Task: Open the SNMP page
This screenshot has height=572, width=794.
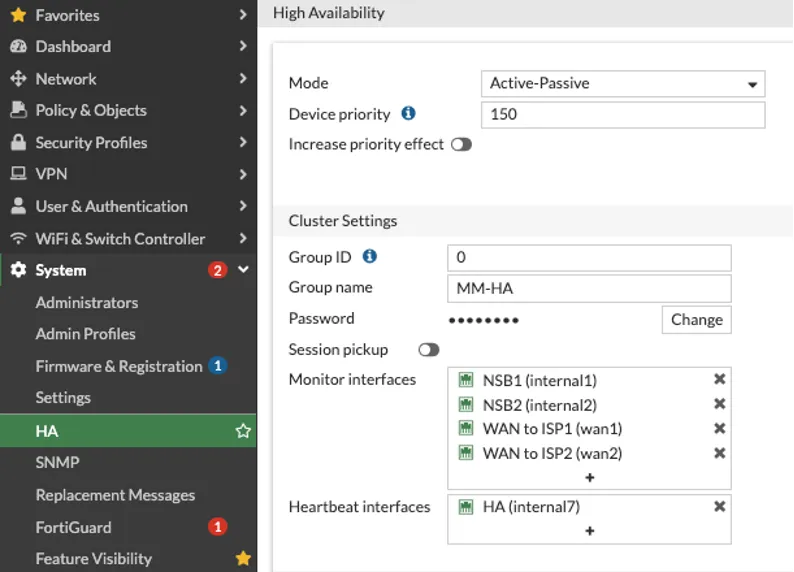Action: point(58,462)
